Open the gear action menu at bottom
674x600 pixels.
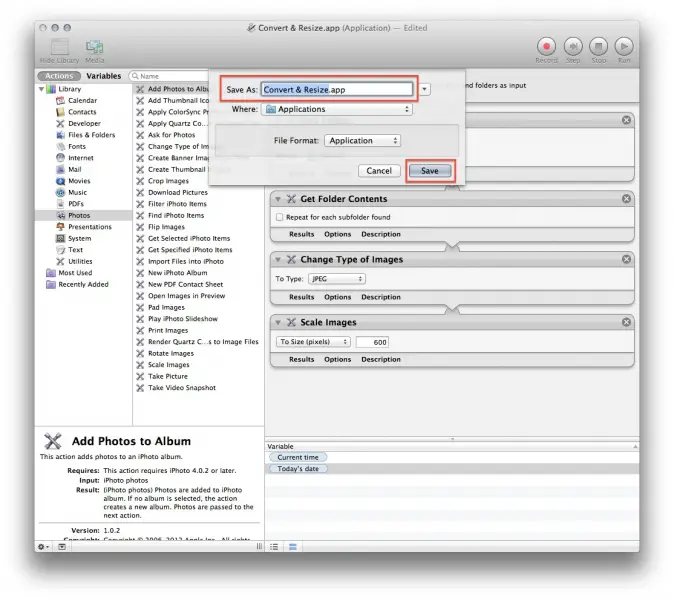[x=43, y=547]
